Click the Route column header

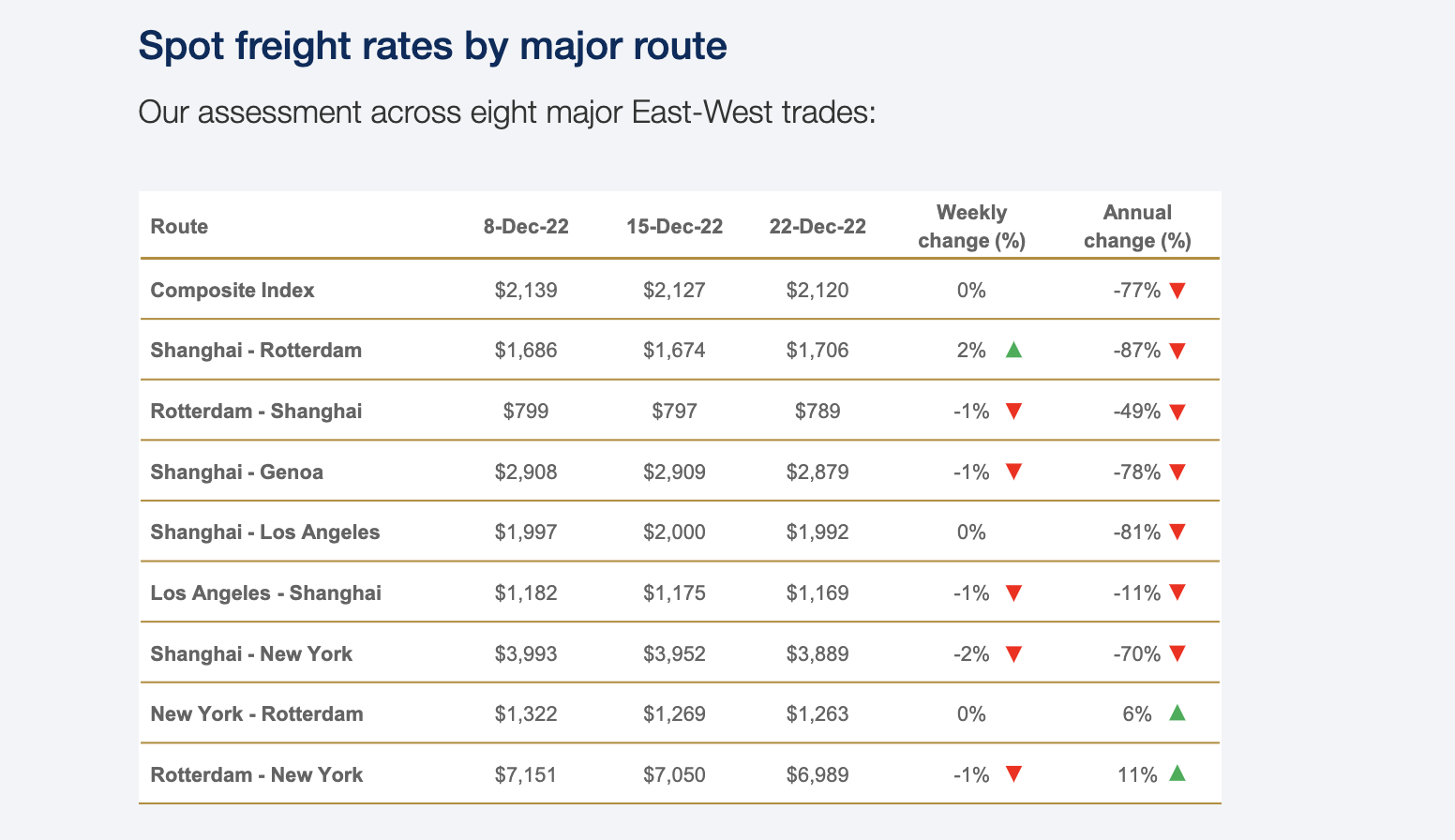coord(179,227)
